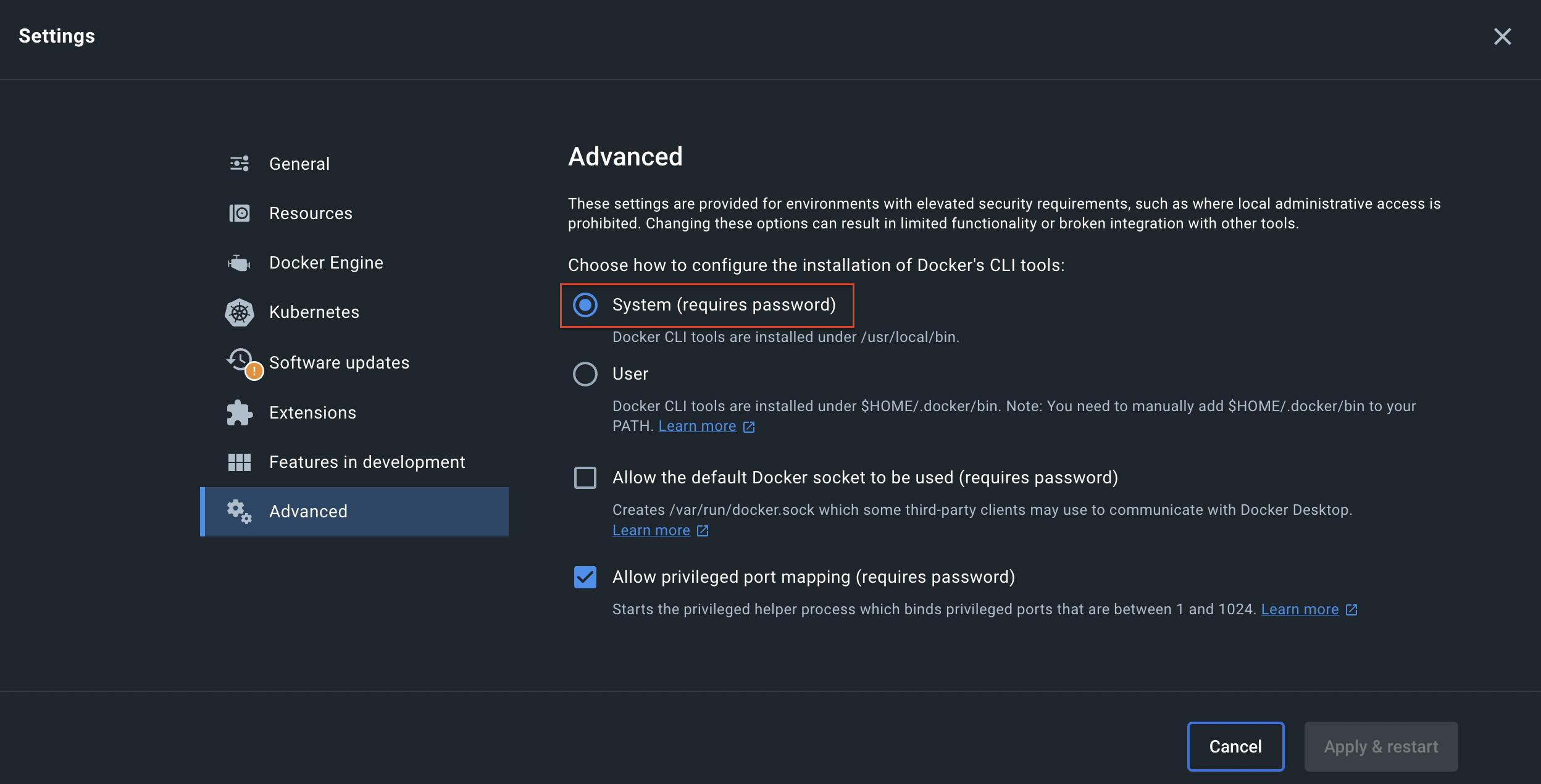Click the Apply & restart button
This screenshot has height=784, width=1541.
click(x=1381, y=746)
